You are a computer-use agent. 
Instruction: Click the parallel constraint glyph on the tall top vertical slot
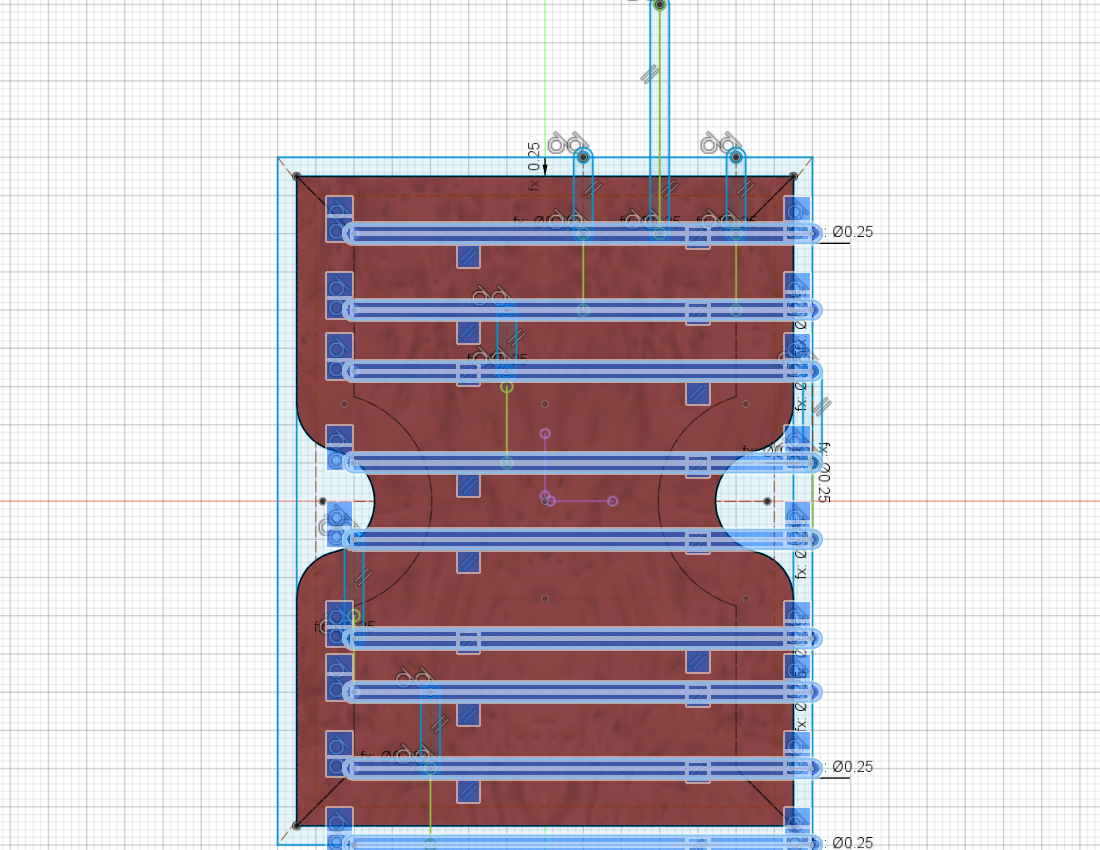click(x=650, y=74)
